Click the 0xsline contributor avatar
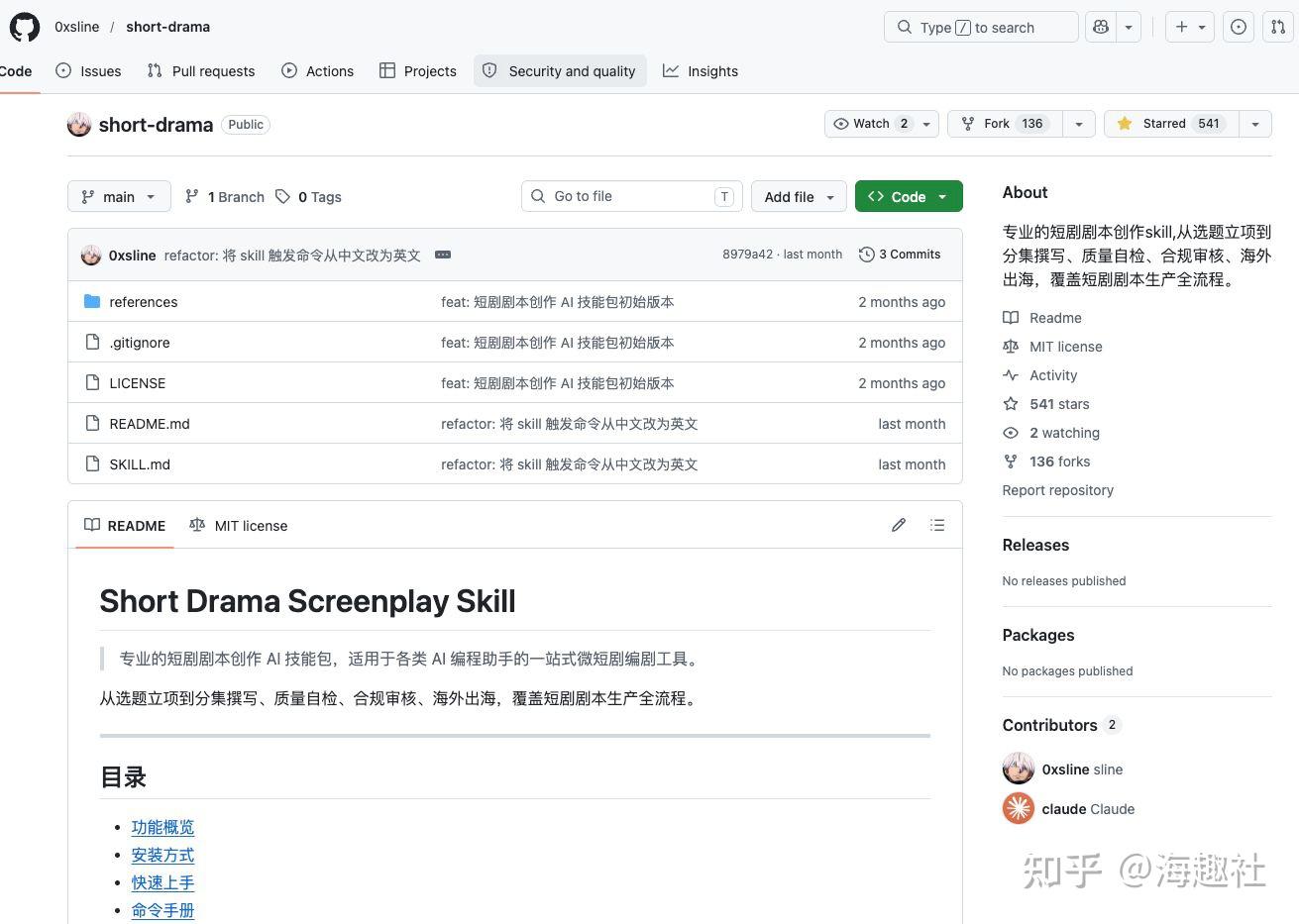1299x924 pixels. click(x=1019, y=769)
